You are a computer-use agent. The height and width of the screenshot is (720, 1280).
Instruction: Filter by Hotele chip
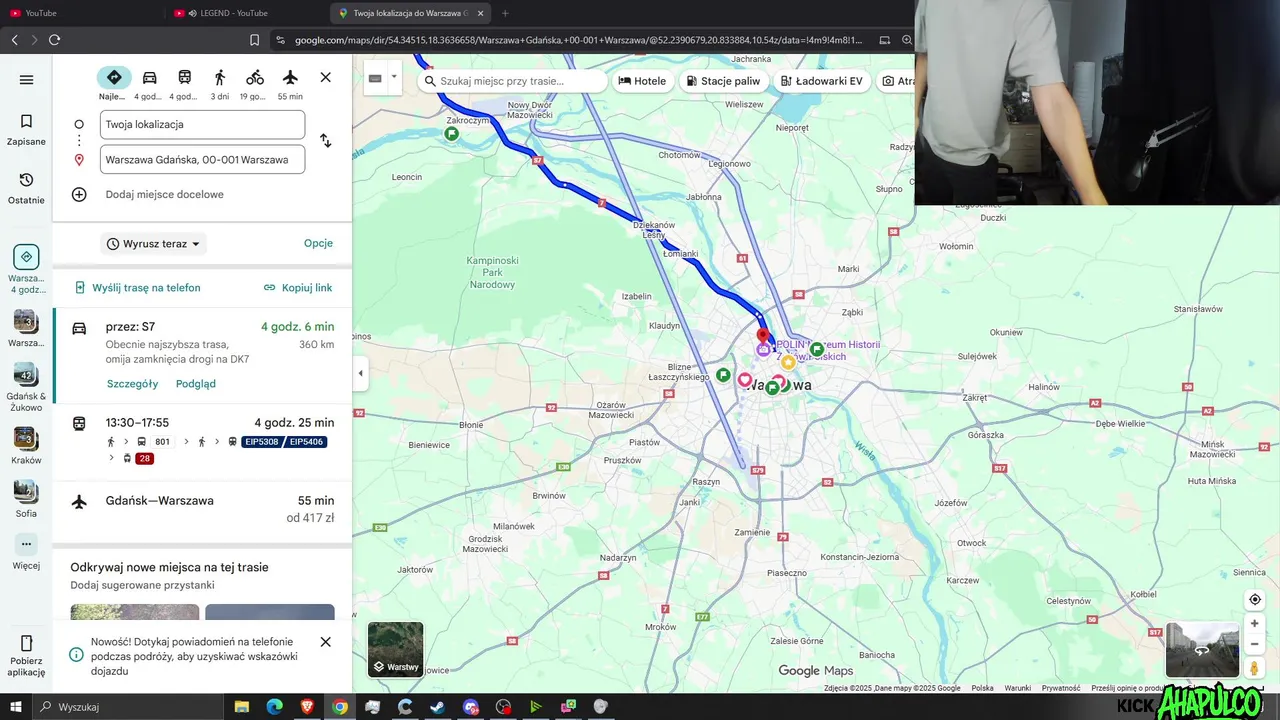642,81
